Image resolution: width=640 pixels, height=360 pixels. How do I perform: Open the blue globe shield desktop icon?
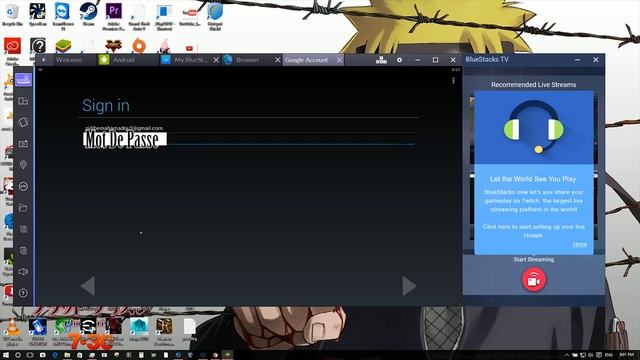tap(215, 16)
